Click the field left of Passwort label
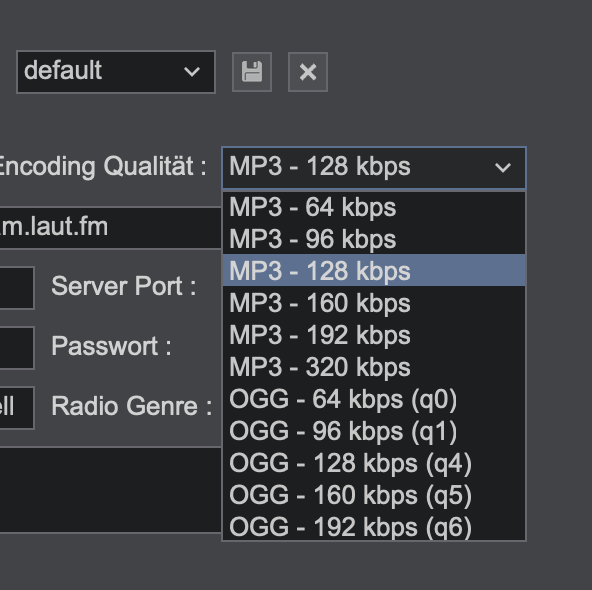This screenshot has height=590, width=592. pos(17,348)
